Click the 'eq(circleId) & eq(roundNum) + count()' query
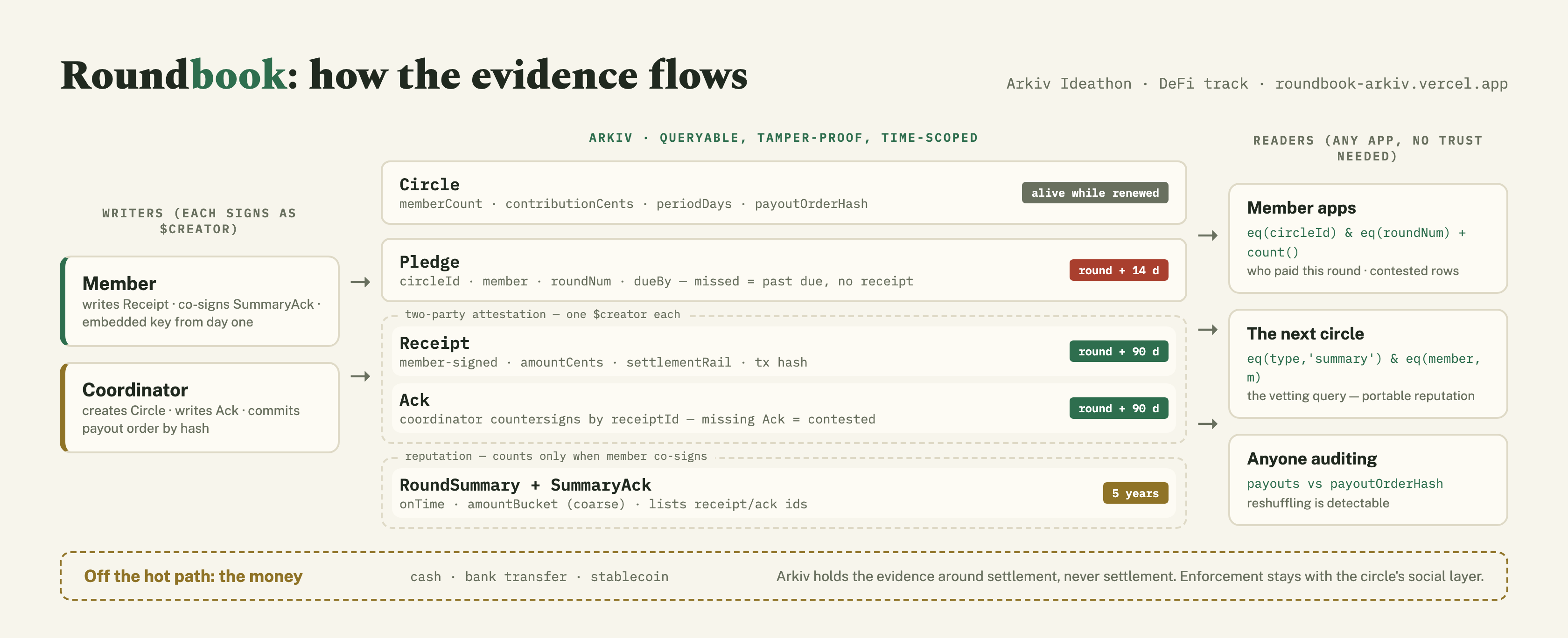This screenshot has width=1568, height=638. pyautogui.click(x=1356, y=242)
